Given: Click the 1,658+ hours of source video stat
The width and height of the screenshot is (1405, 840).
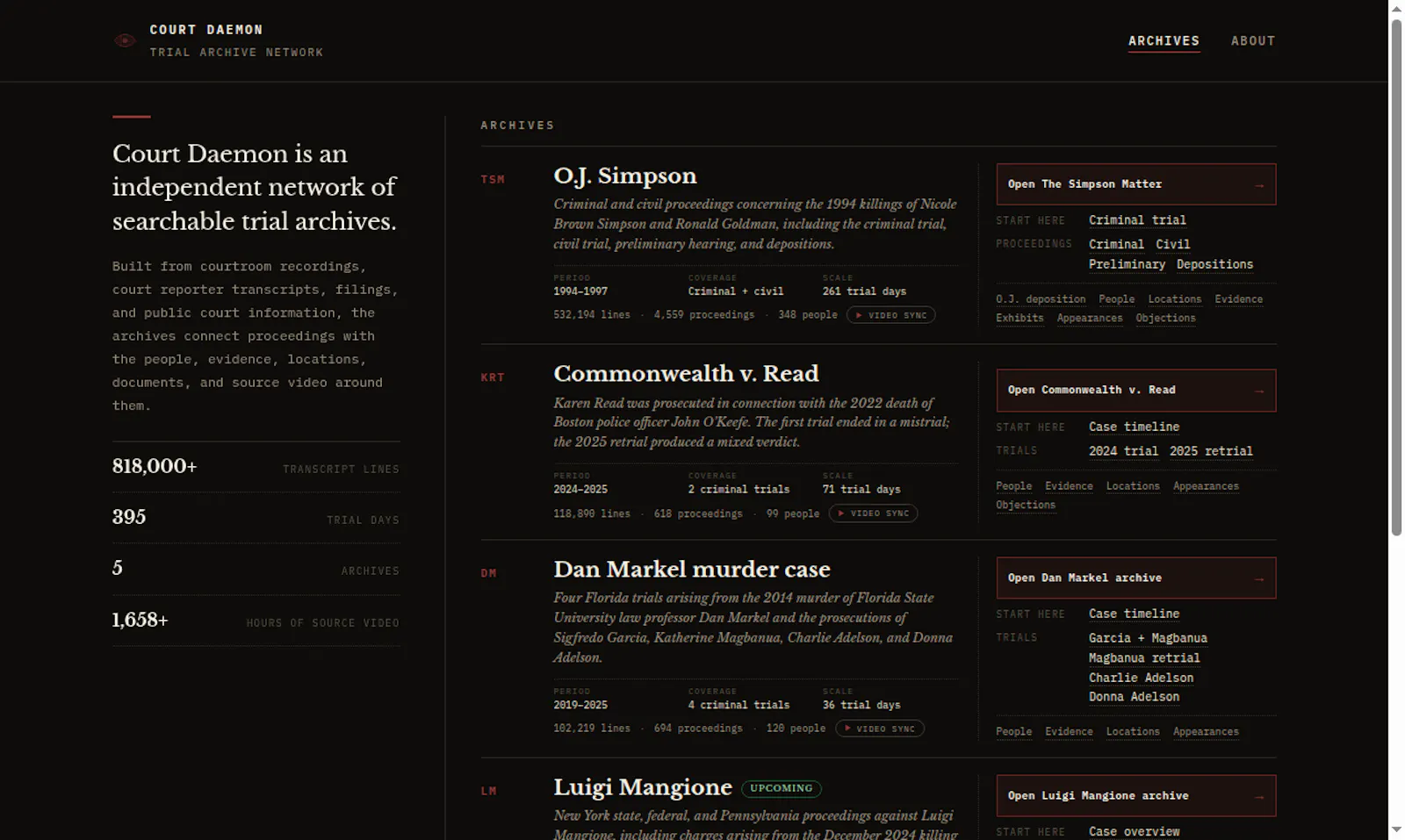Looking at the screenshot, I should coord(256,621).
